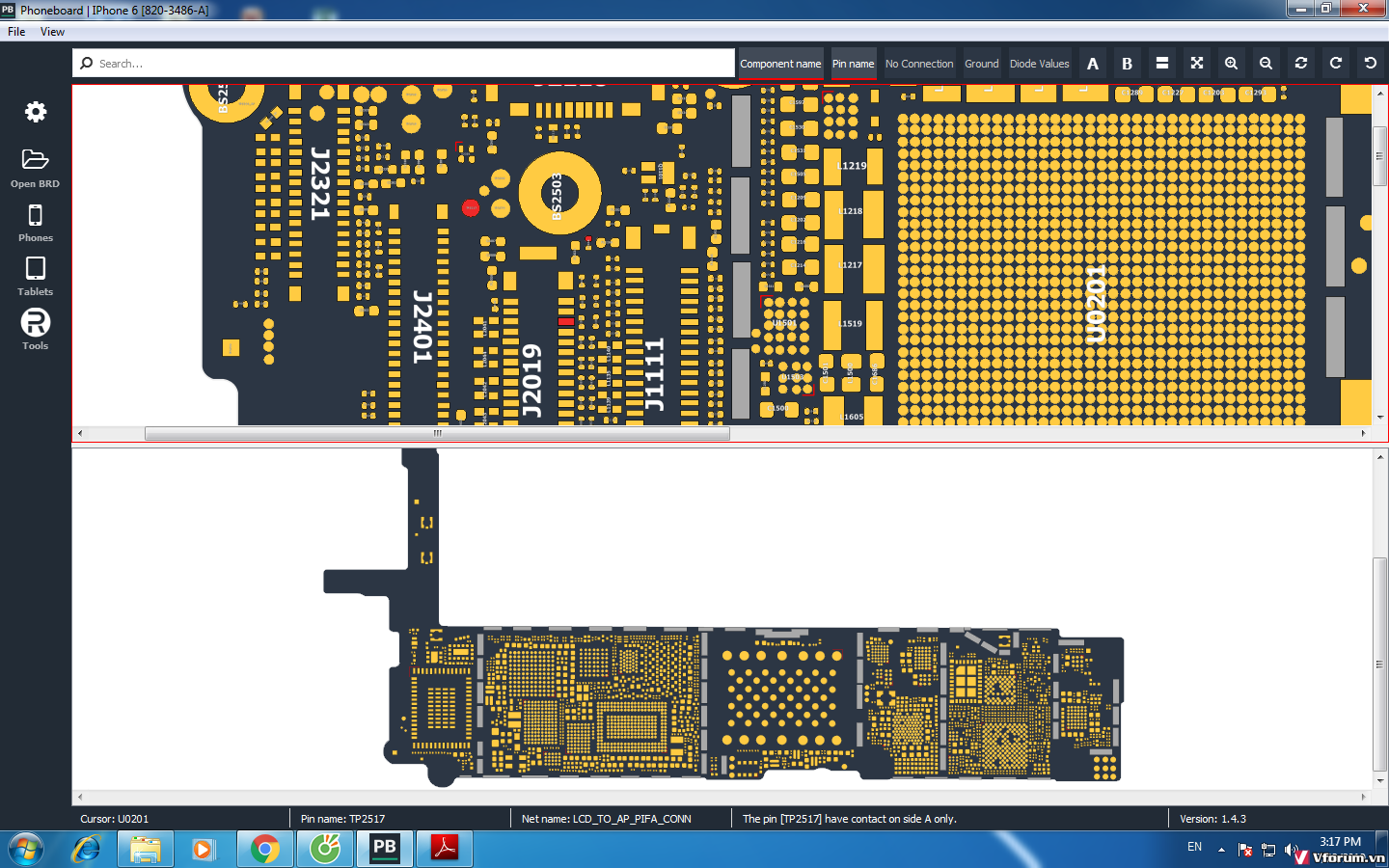The image size is (1389, 868).
Task: Click top pane vertical scroll-down arrow
Action: coord(1380,418)
